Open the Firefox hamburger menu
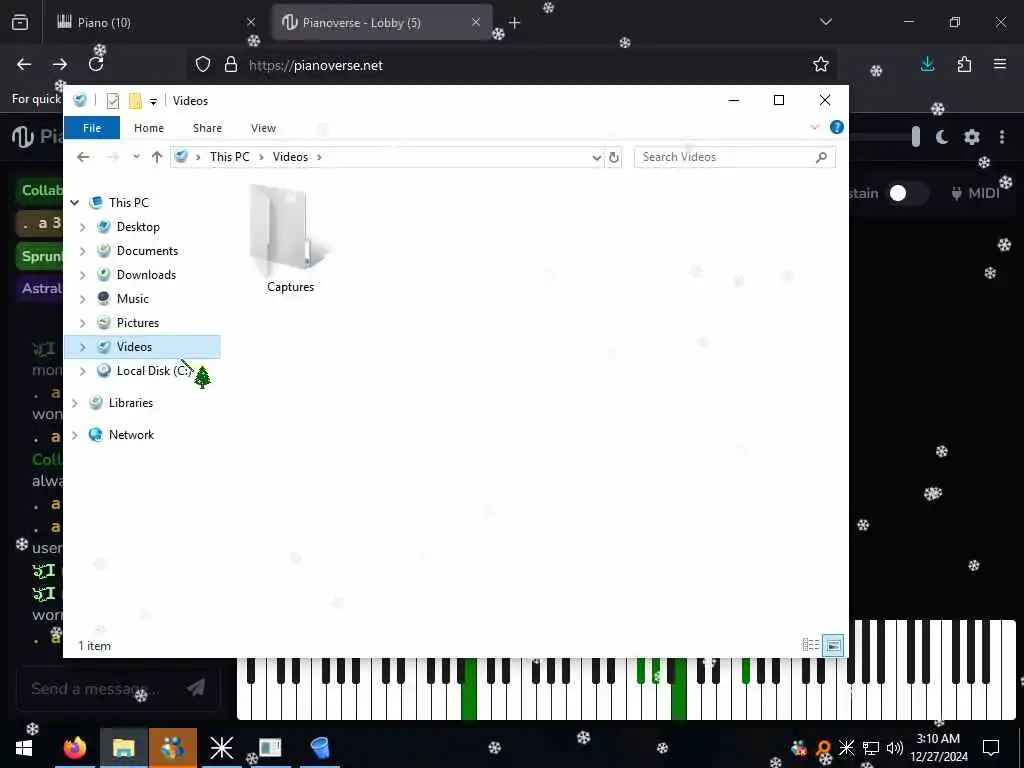1024x768 pixels. coord(1000,64)
